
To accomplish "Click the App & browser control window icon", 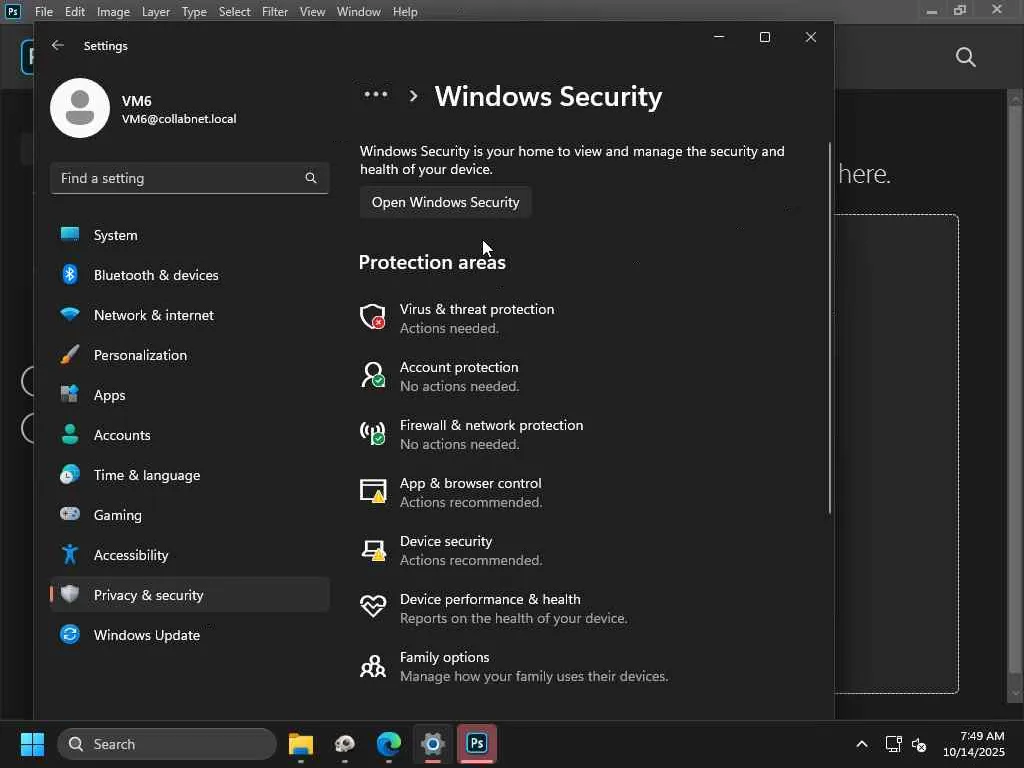I will pos(373,491).
